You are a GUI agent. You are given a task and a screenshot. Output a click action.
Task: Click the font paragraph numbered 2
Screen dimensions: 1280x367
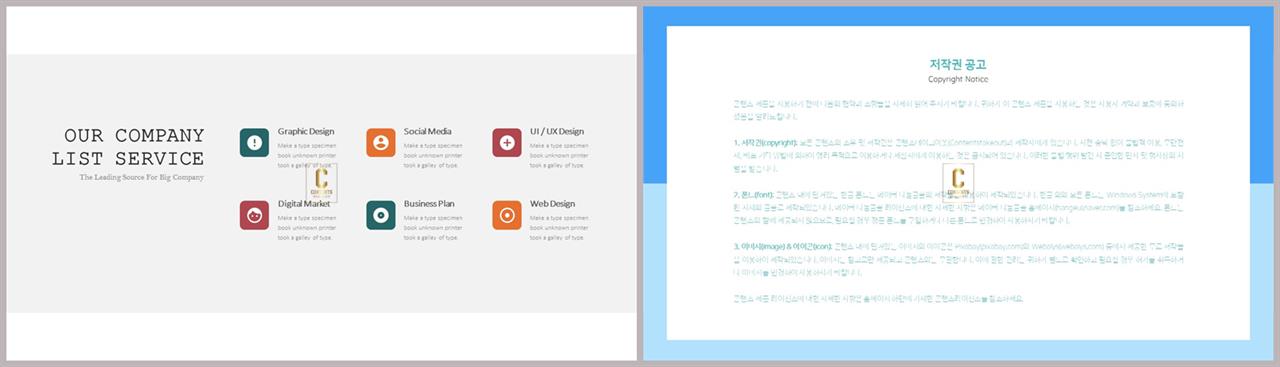958,207
